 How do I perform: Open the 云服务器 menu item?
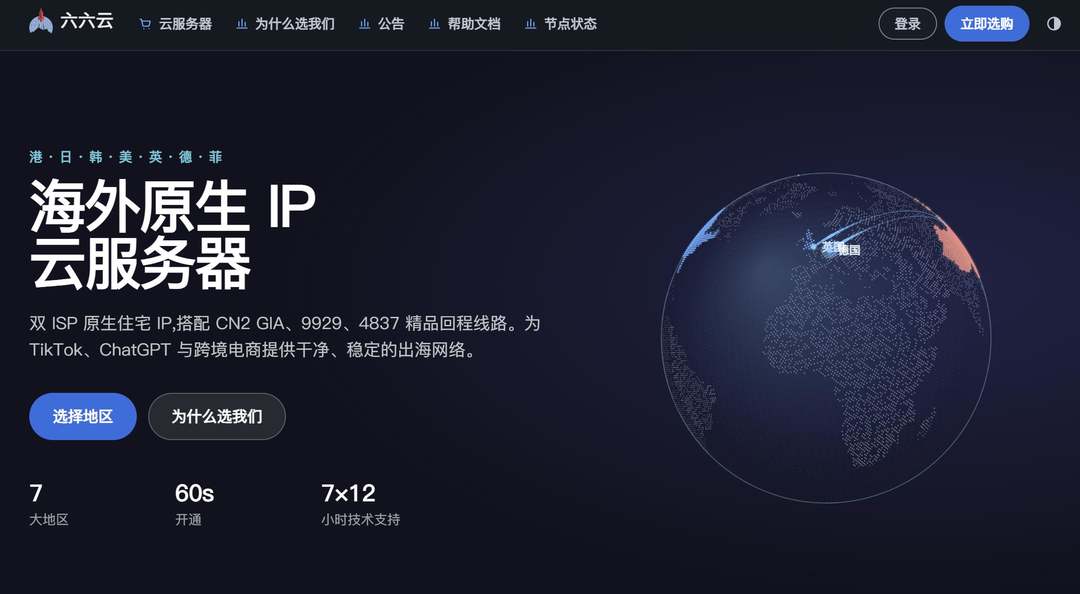(x=185, y=24)
